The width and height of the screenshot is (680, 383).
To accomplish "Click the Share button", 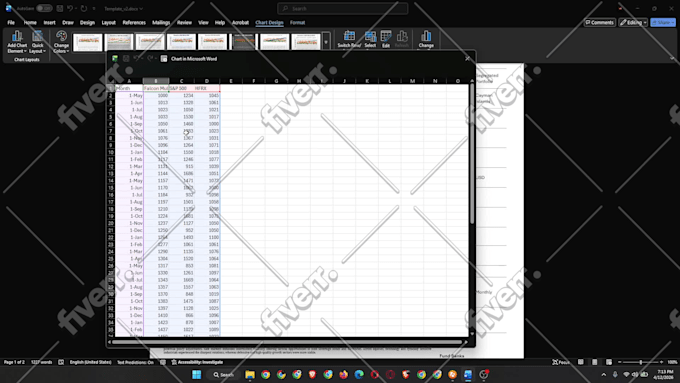I will (663, 23).
